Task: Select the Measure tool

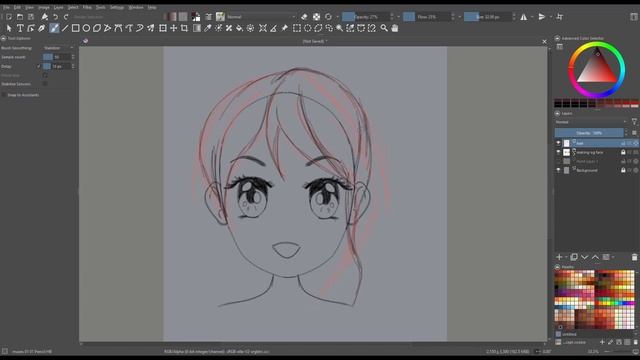Action: pyautogui.click(x=273, y=28)
